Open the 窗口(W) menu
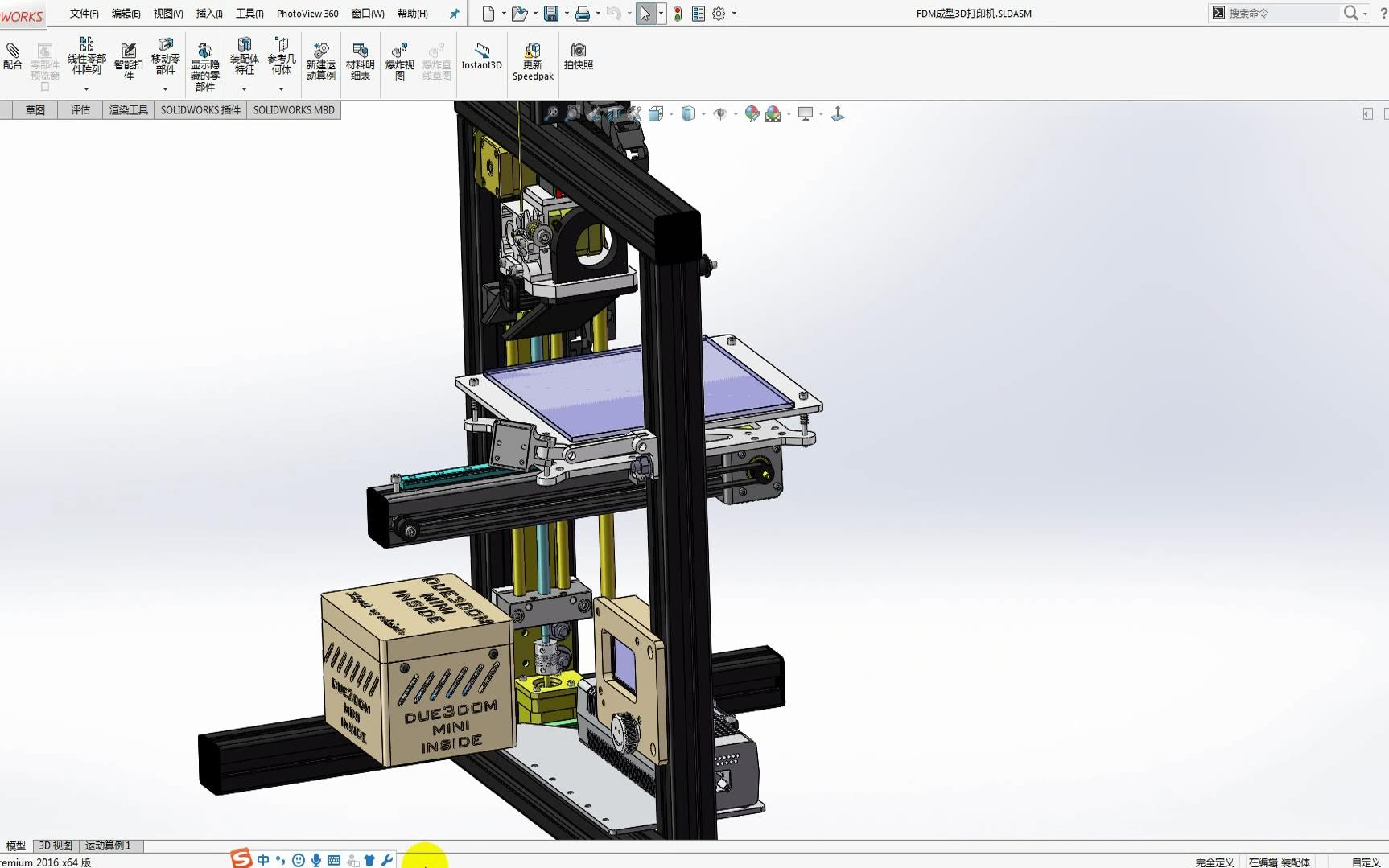This screenshot has height=868, width=1389. click(368, 14)
